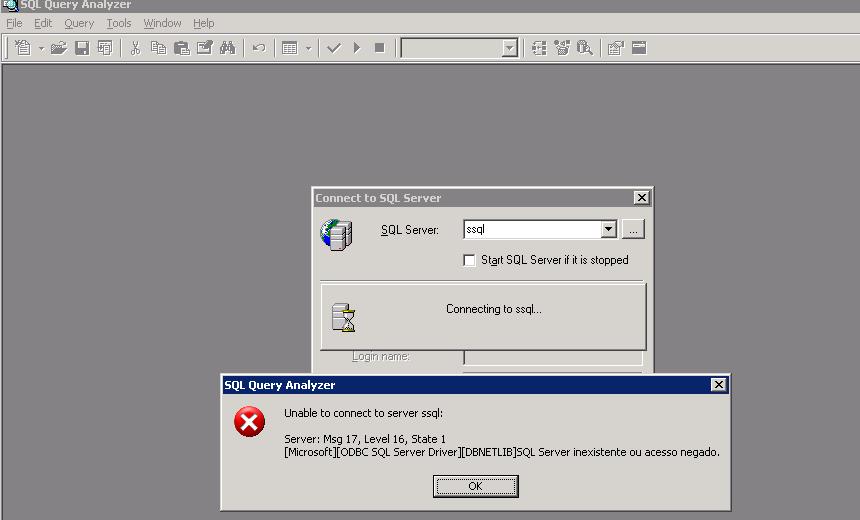Click the SQL Query Analyzer title bar icon
This screenshot has width=860, height=520.
10,5
